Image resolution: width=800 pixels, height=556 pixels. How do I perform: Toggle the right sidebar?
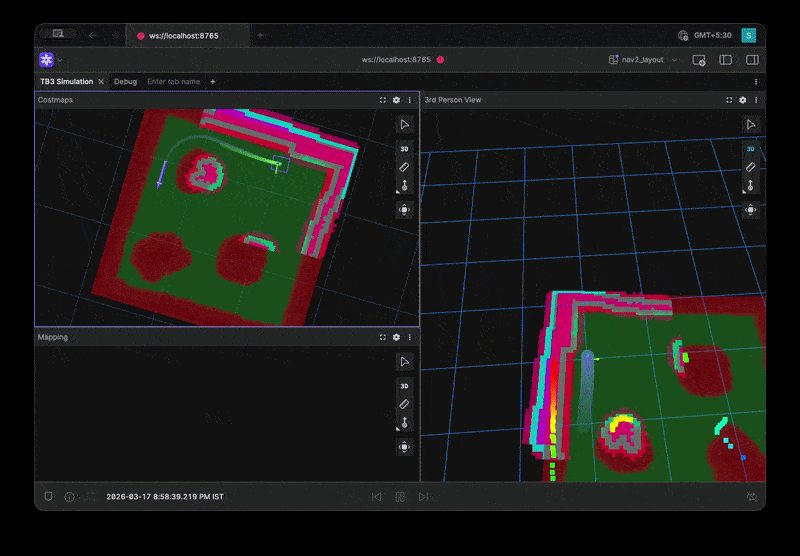(x=752, y=60)
